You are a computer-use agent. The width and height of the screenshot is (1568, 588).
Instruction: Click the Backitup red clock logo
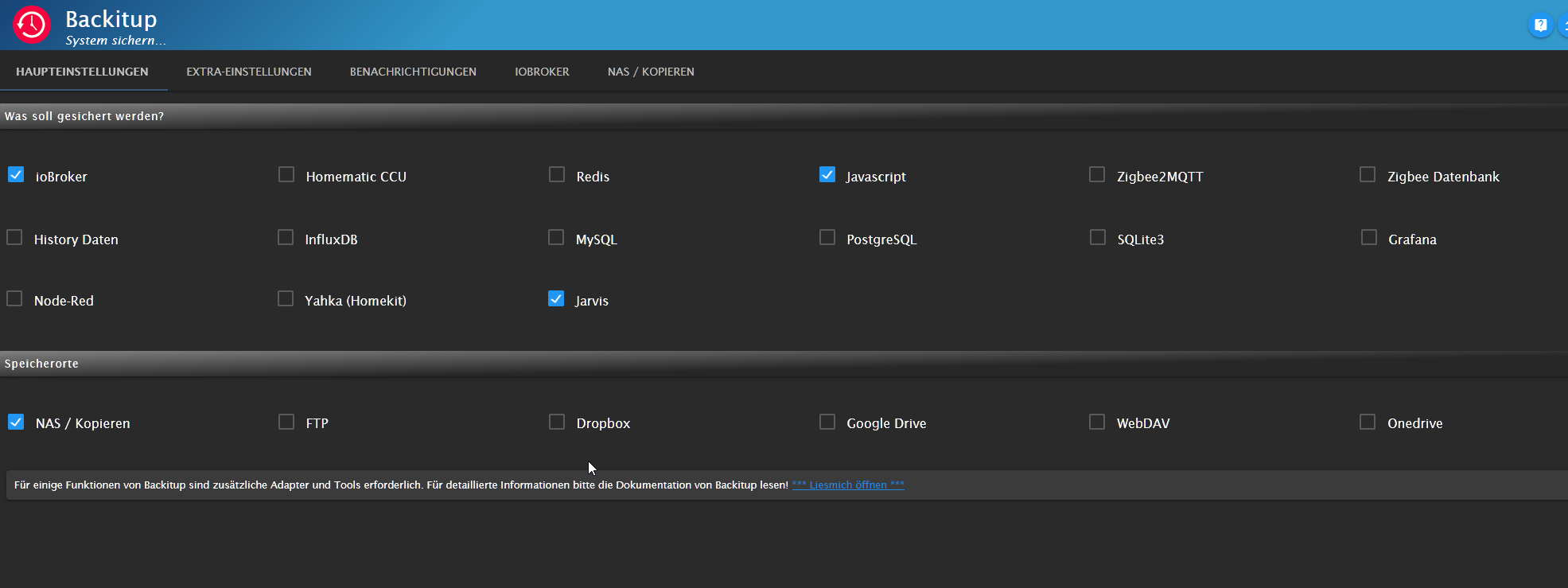pos(32,25)
